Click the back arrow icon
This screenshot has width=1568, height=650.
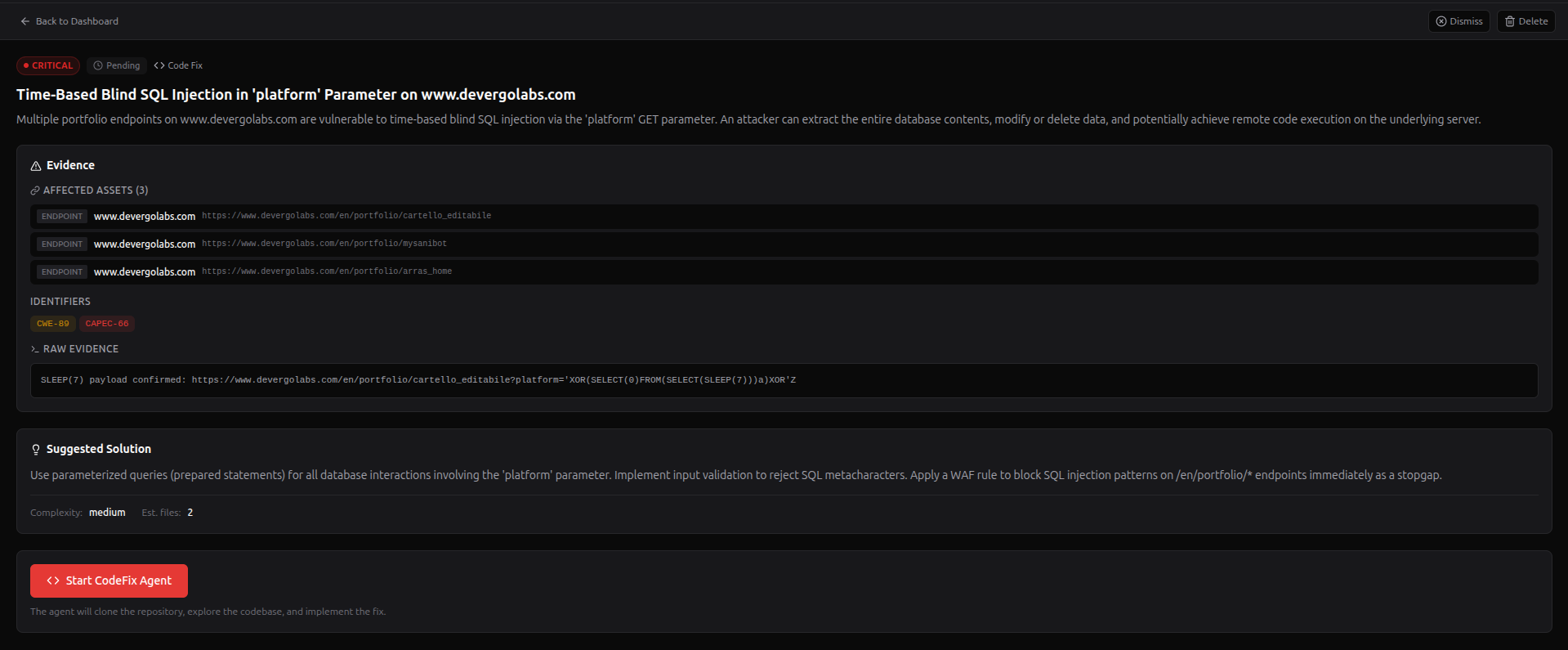[x=25, y=21]
